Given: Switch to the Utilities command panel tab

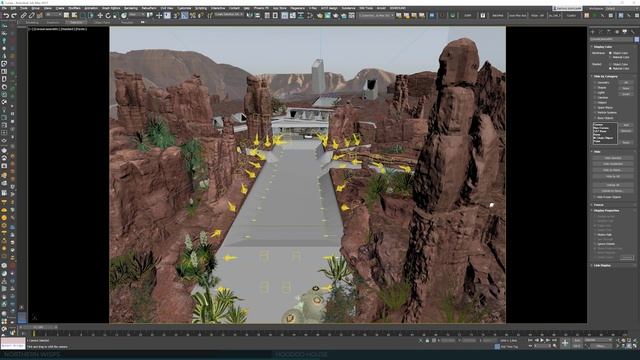Looking at the screenshot, I should 633,31.
